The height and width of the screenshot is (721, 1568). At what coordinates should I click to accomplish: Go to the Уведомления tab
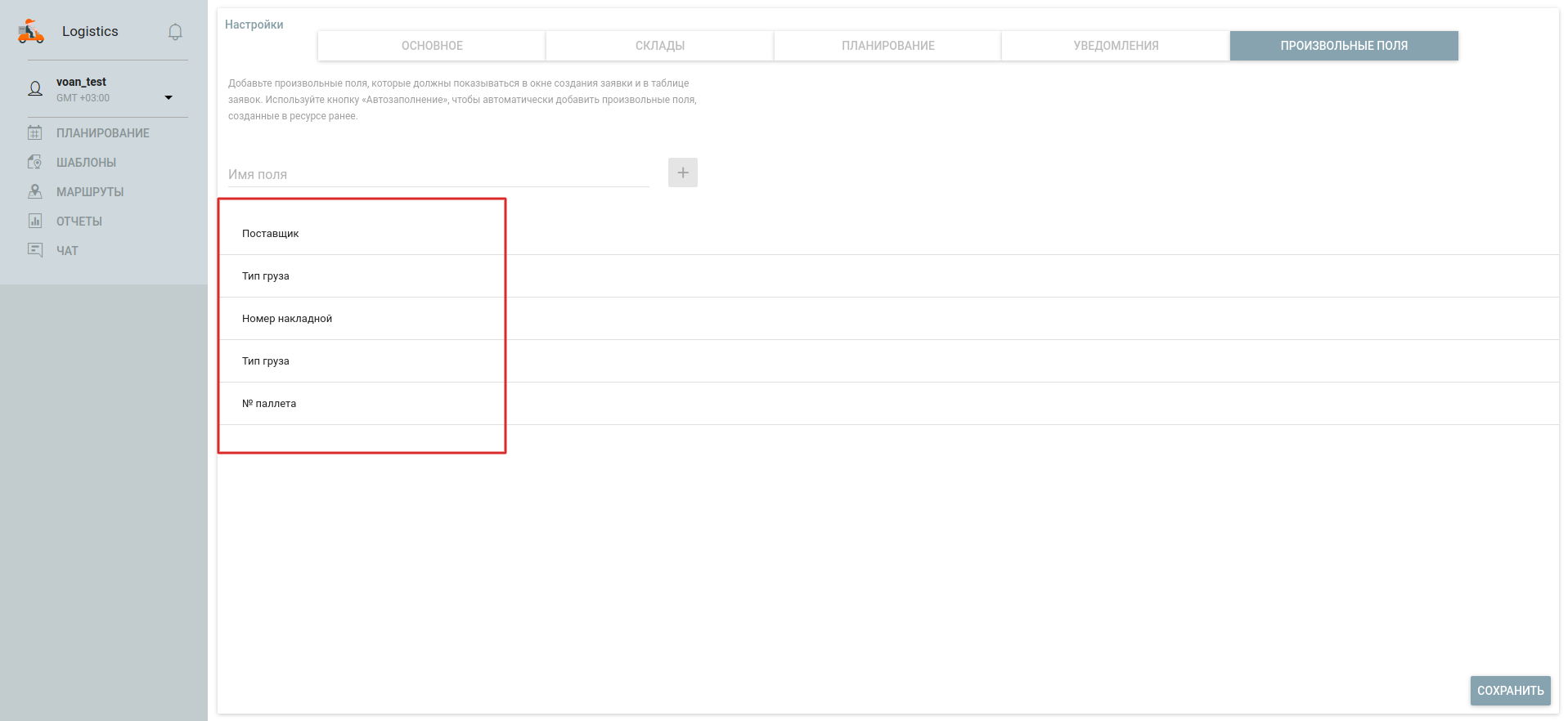click(x=1116, y=46)
